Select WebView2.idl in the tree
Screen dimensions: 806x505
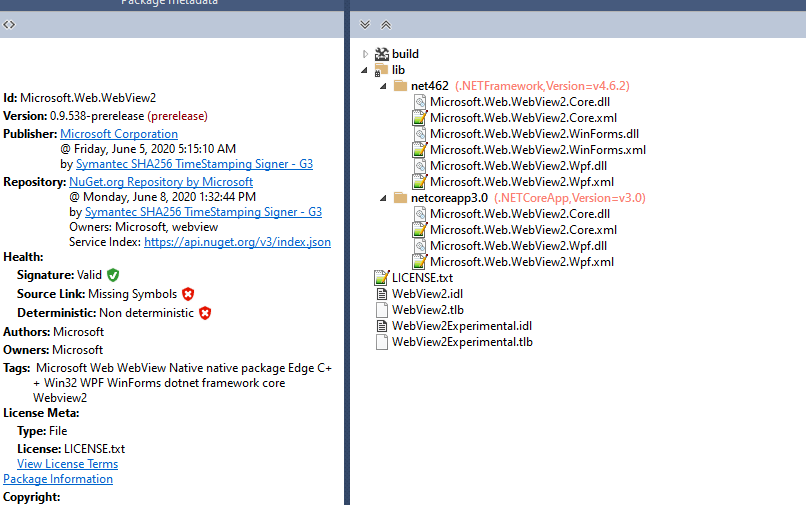click(x=427, y=294)
